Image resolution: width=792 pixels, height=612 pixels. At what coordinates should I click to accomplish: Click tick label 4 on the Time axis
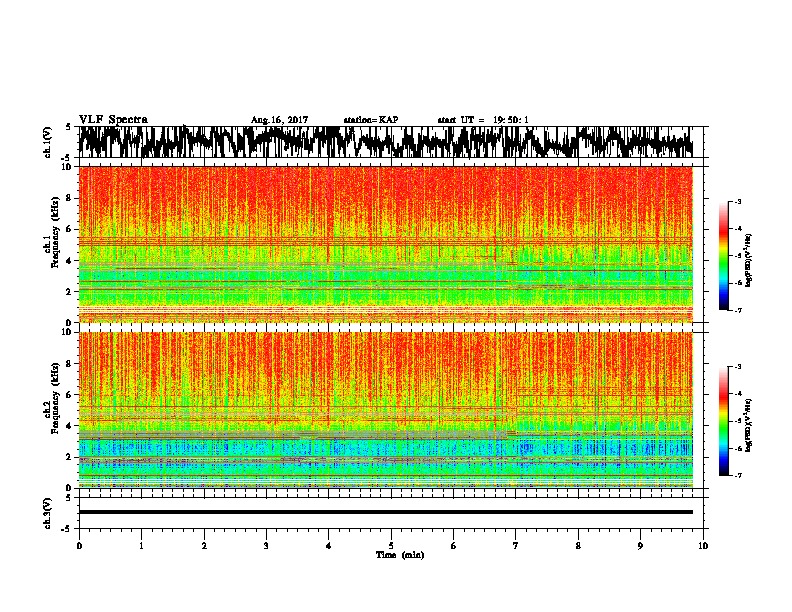click(x=329, y=546)
